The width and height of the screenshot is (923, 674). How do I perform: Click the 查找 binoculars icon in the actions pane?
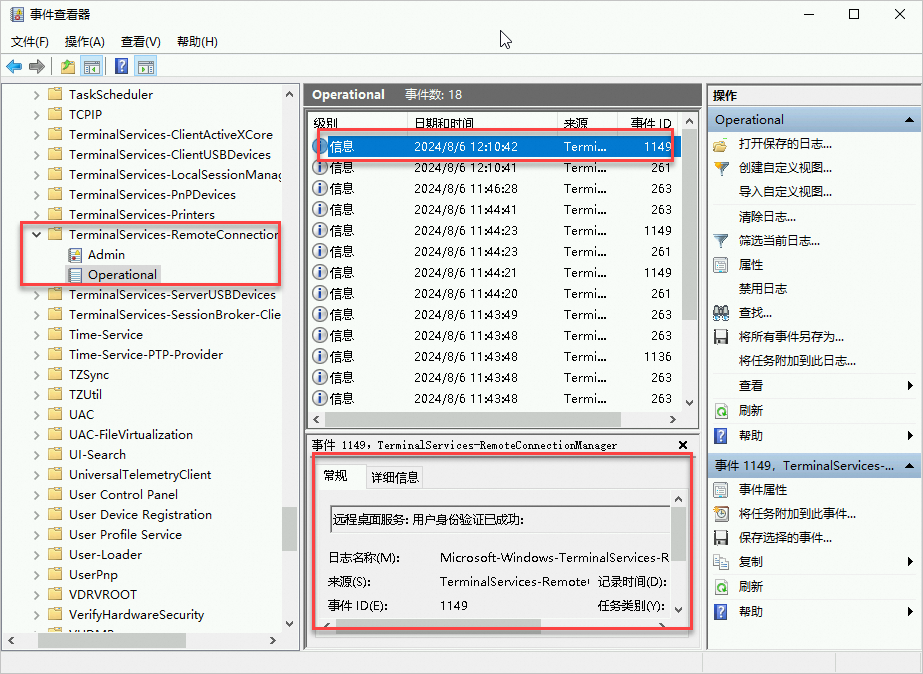click(x=722, y=313)
